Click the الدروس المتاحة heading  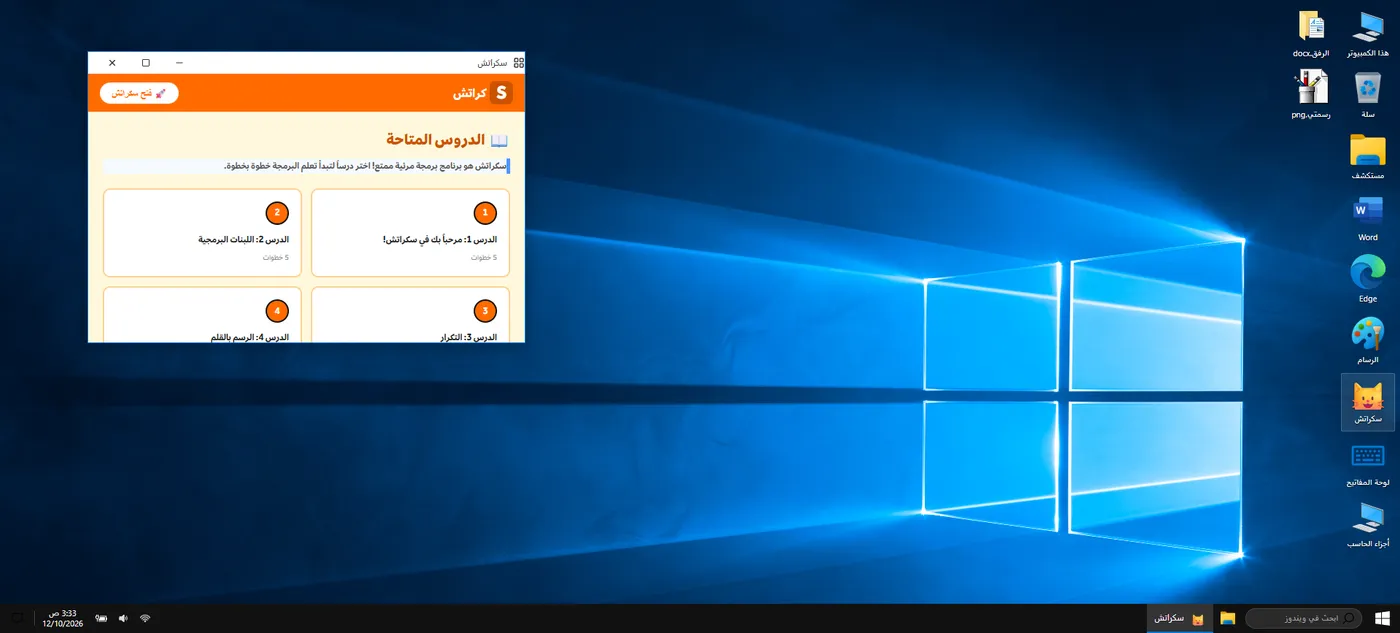click(x=434, y=140)
